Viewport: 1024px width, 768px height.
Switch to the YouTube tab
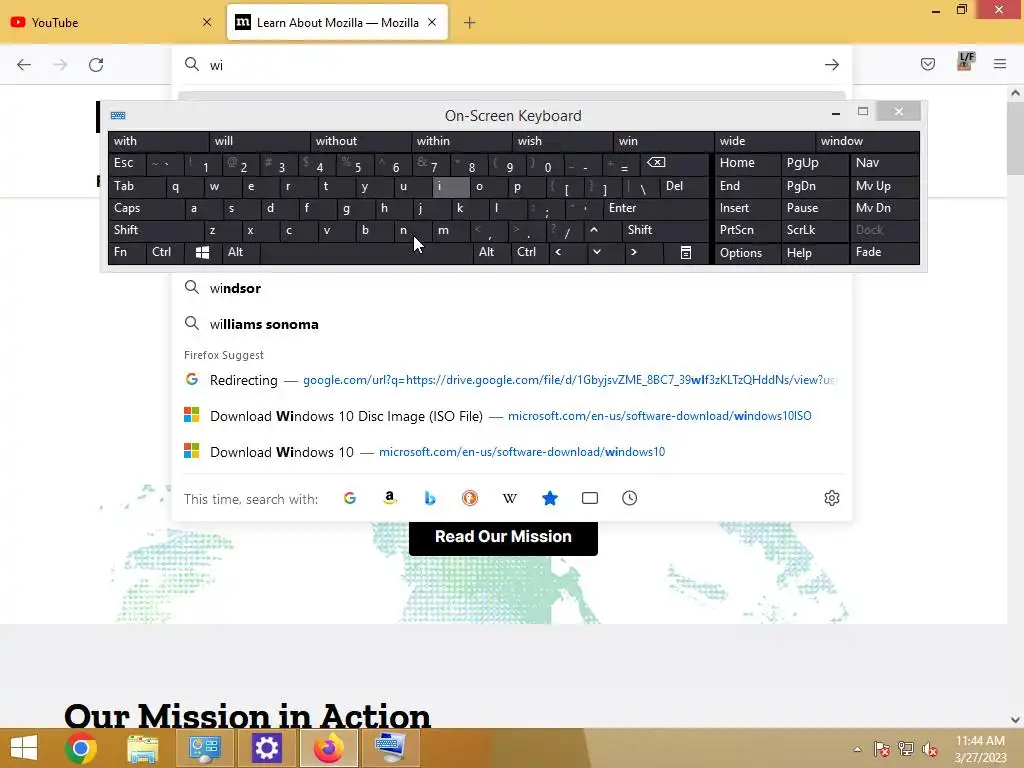113,22
